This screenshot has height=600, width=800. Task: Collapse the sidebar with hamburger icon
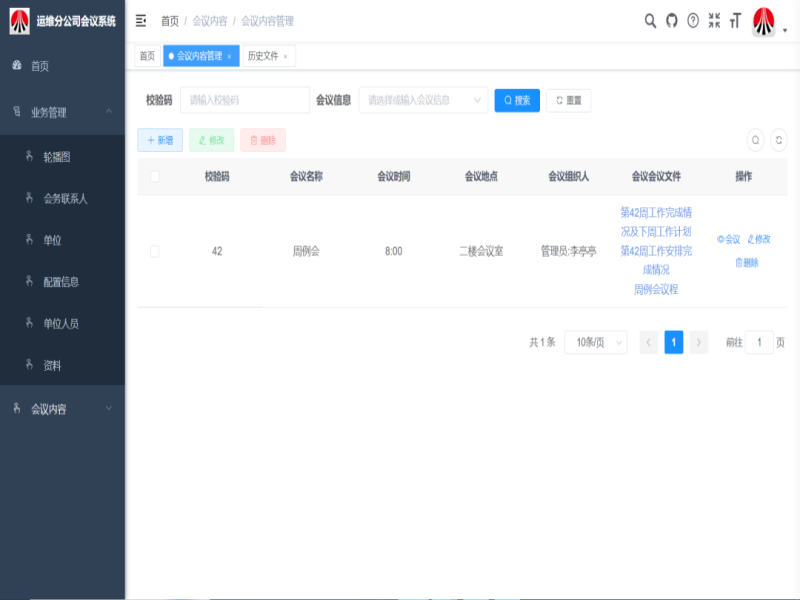(x=141, y=21)
